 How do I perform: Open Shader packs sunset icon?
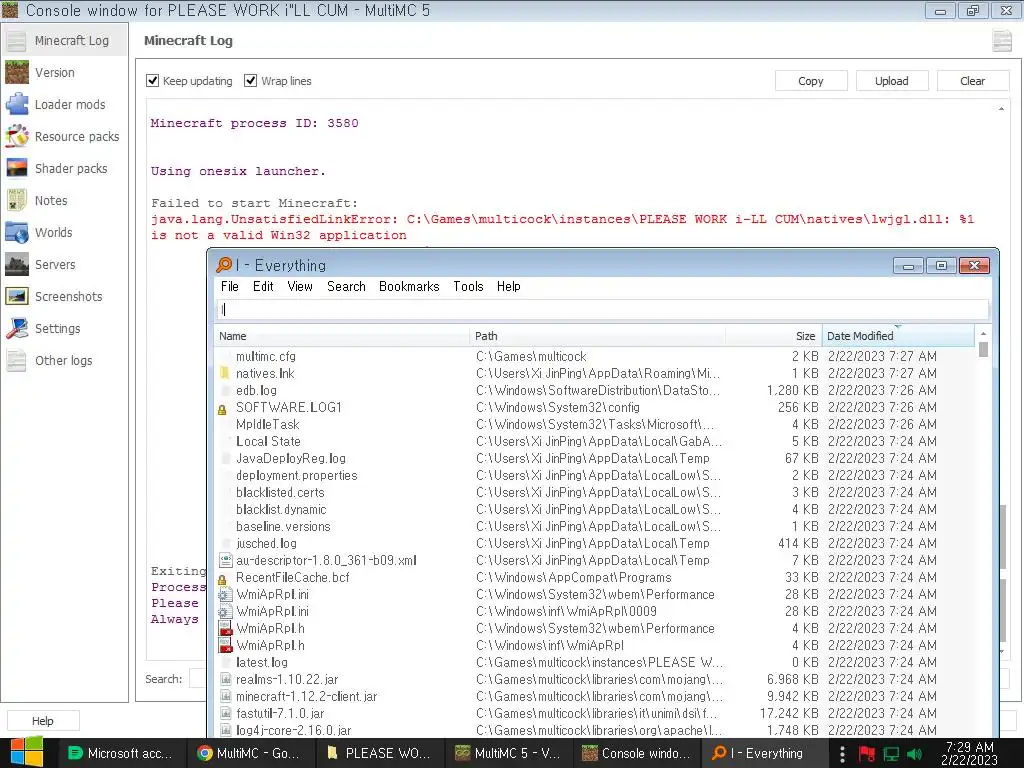tap(16, 168)
